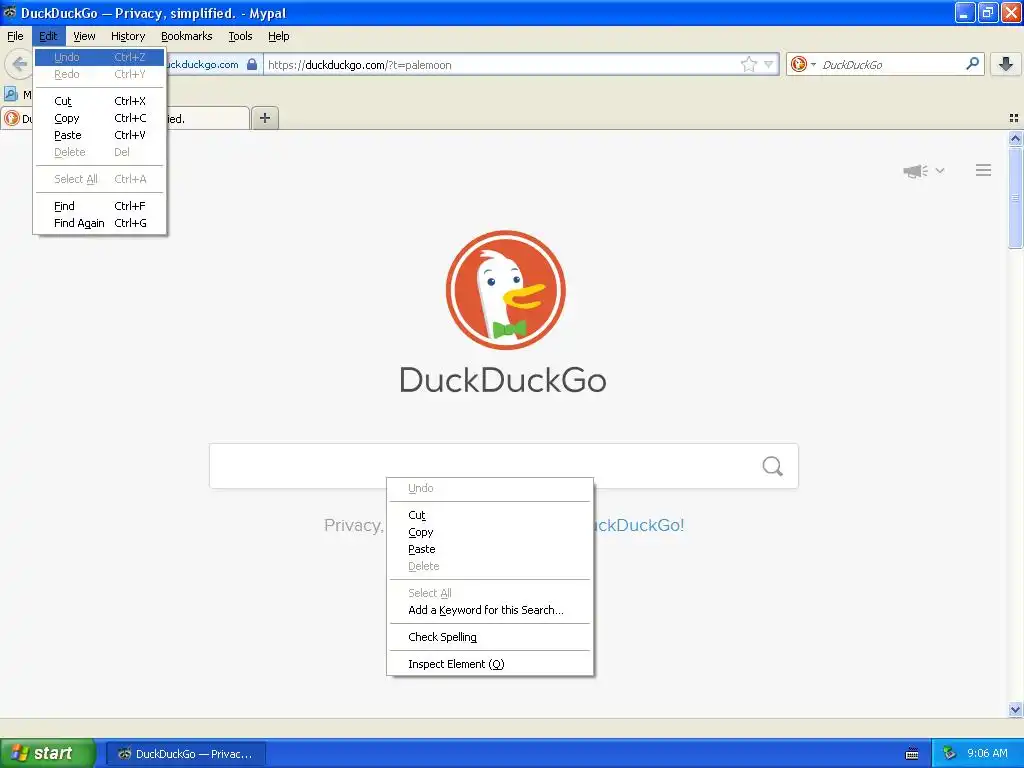
Task: Open the Bookmarks menu
Action: pyautogui.click(x=187, y=36)
